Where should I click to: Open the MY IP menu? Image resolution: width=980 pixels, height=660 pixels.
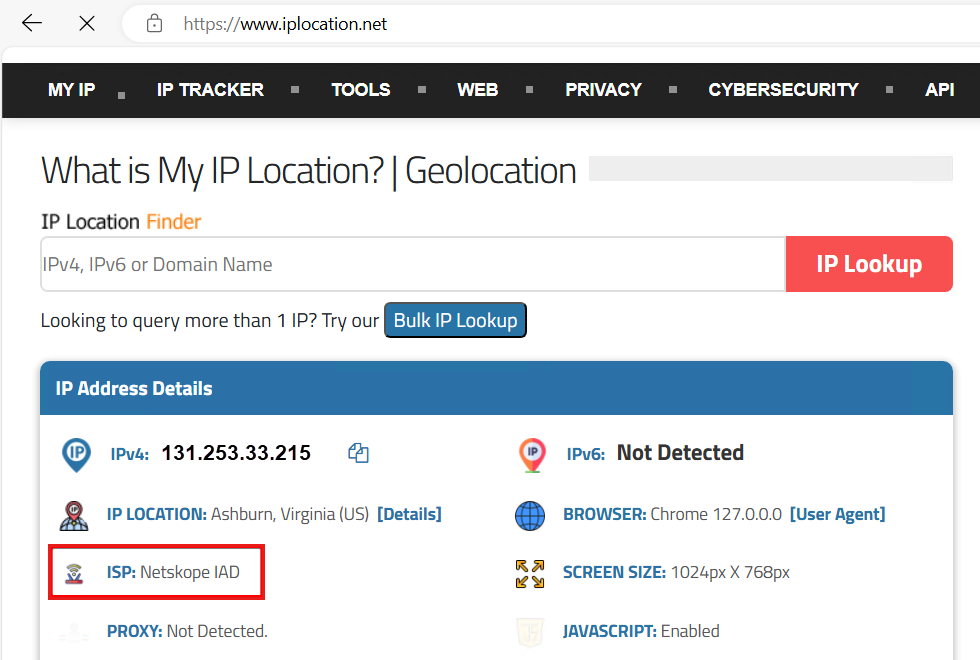point(72,90)
